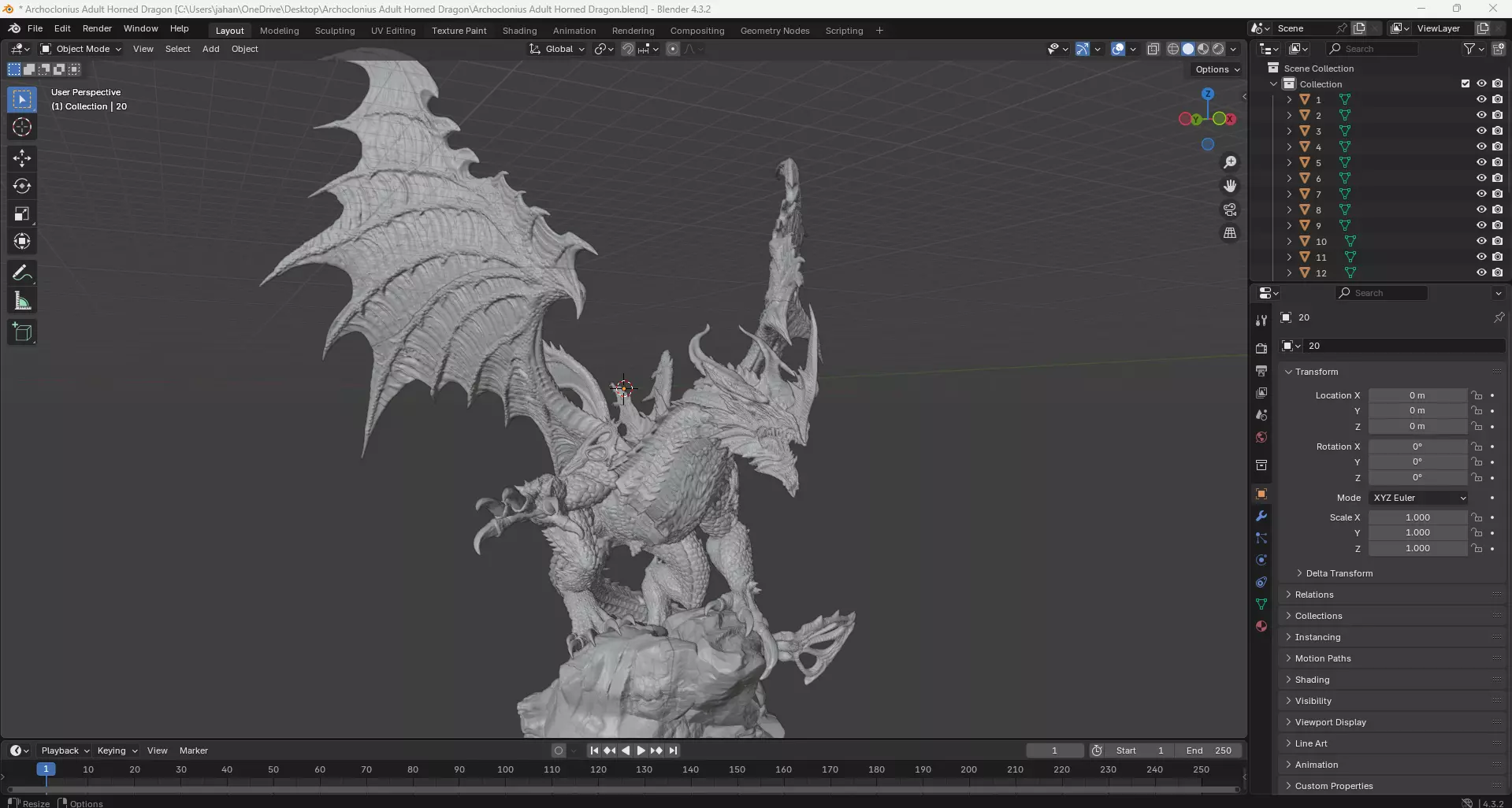This screenshot has height=808, width=1512.
Task: Disable object 3 in renders
Action: coord(1498,131)
